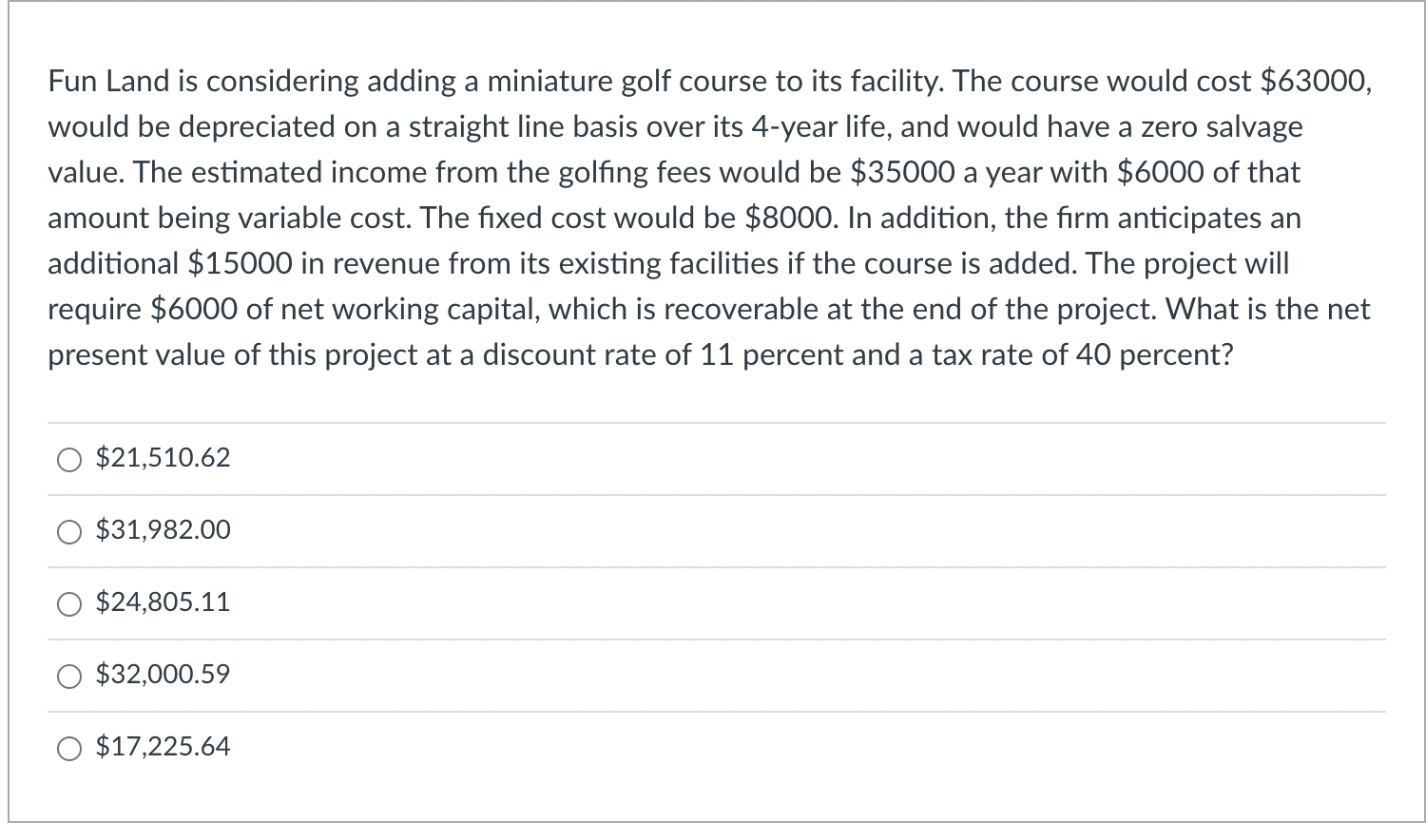Click the radio circle beside $17,225.64

point(67,748)
